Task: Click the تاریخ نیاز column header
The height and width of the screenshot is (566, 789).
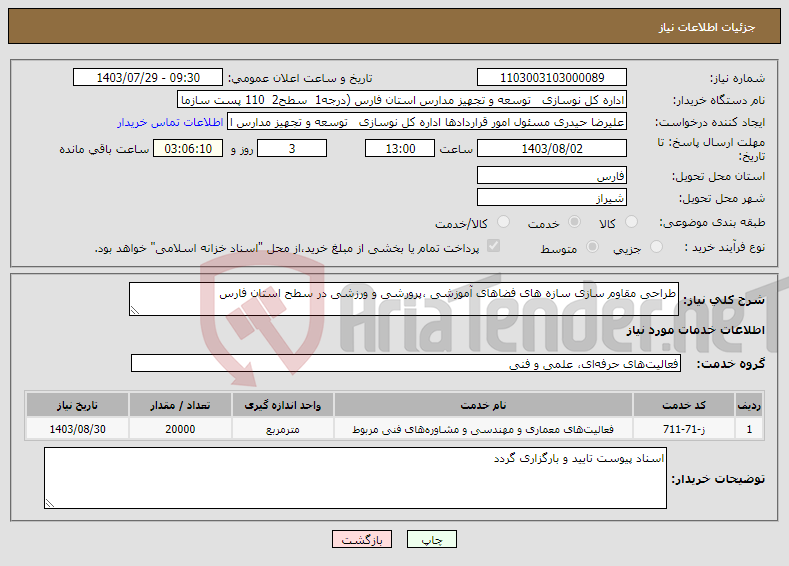Action: point(77,405)
